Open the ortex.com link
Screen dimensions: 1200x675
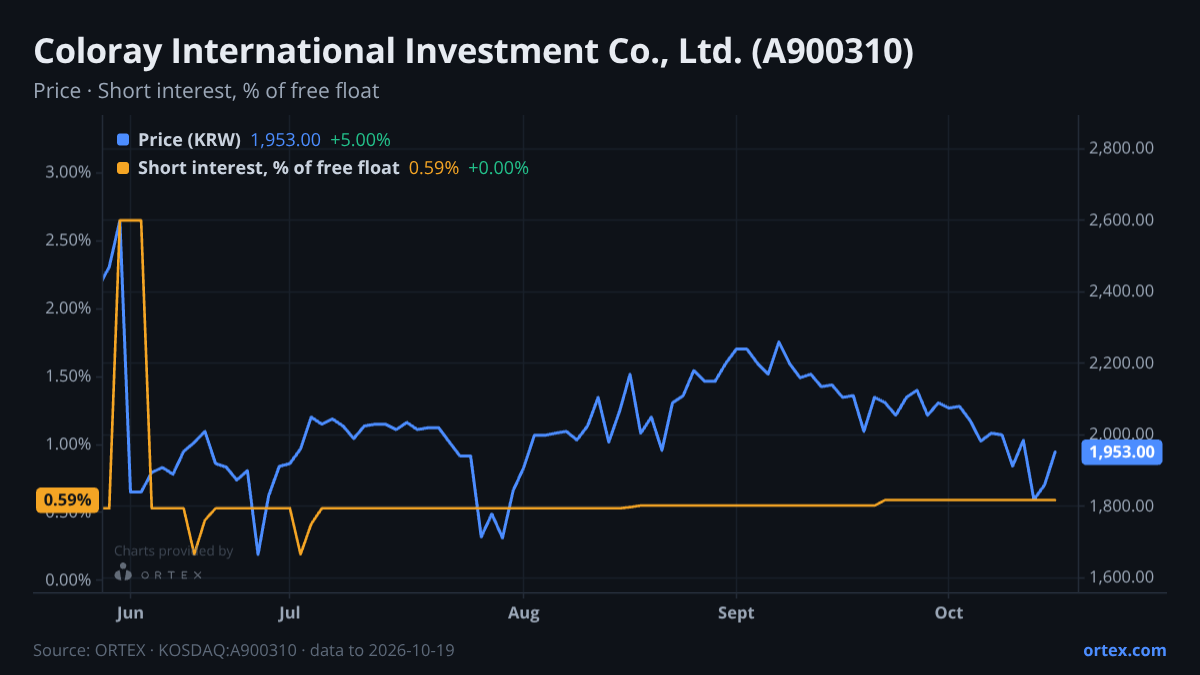tap(1125, 650)
